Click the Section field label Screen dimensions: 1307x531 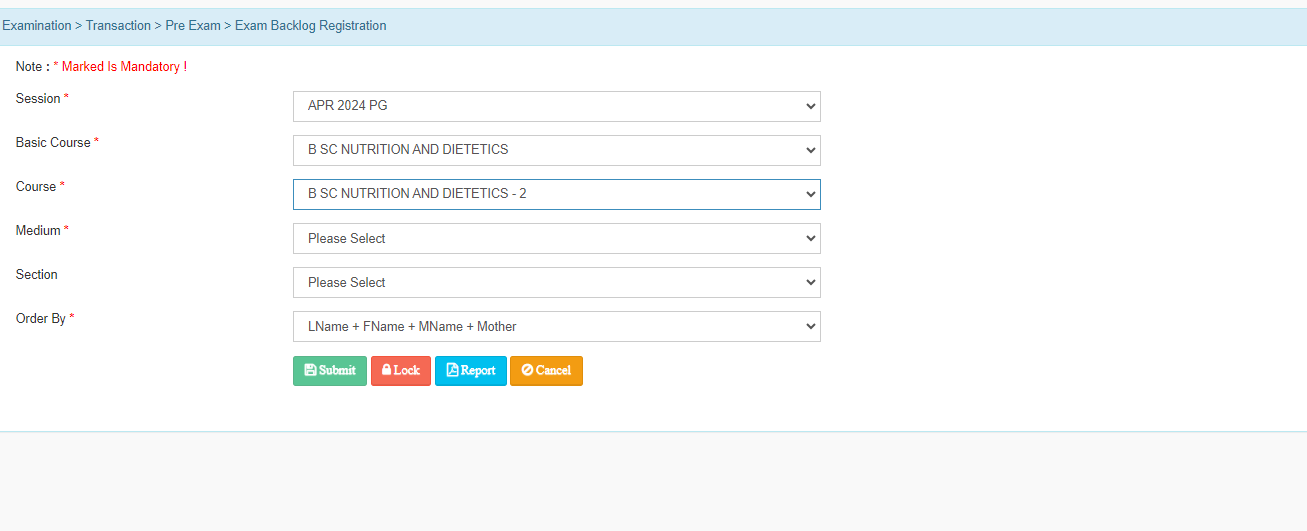click(37, 275)
